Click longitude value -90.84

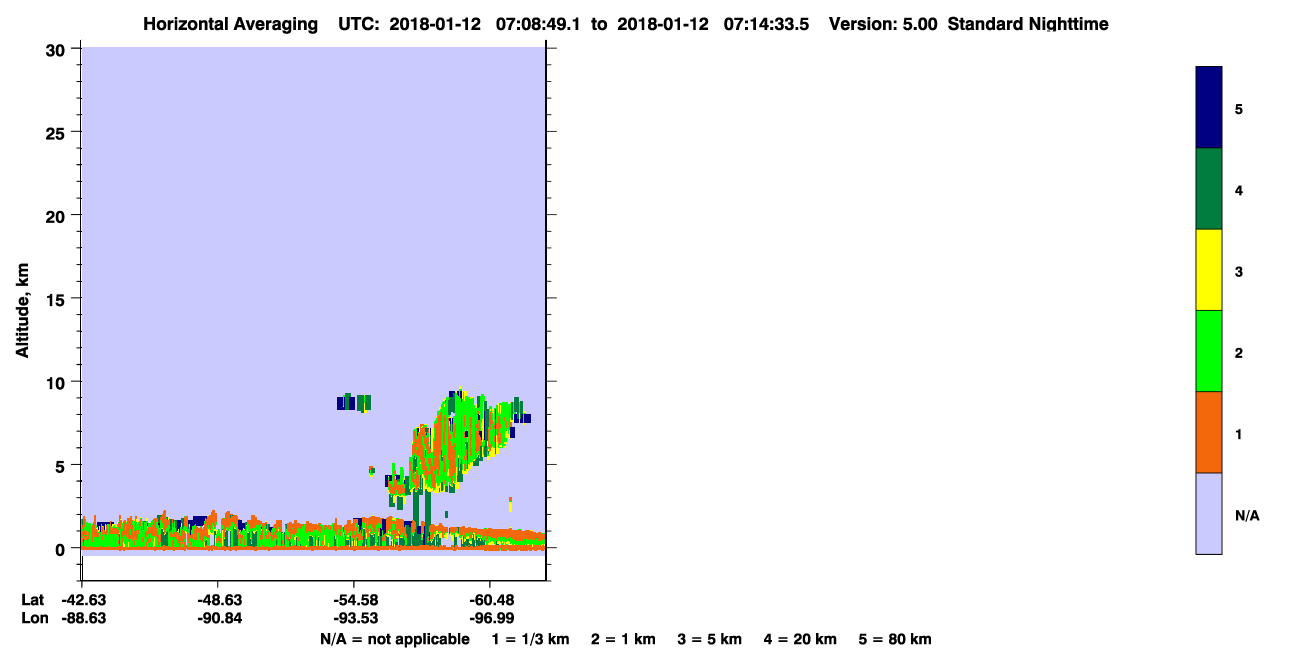point(218,618)
